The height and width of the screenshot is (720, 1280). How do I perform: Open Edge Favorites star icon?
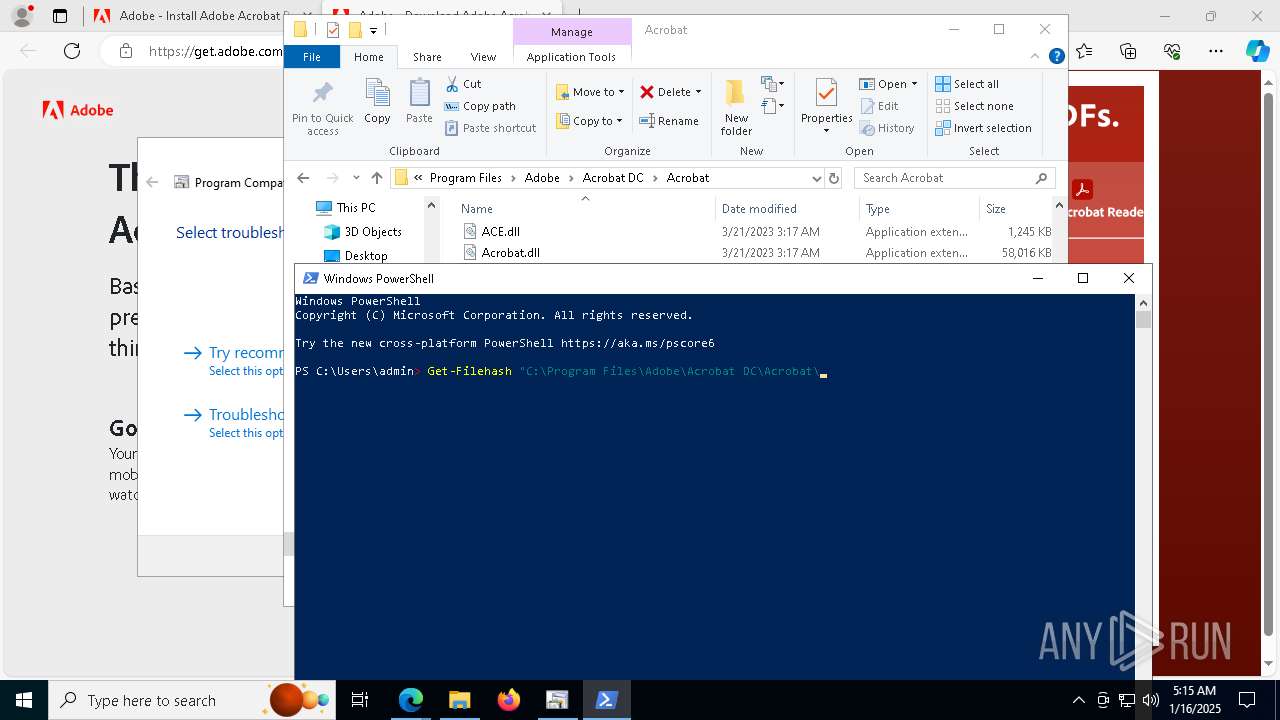(1085, 51)
